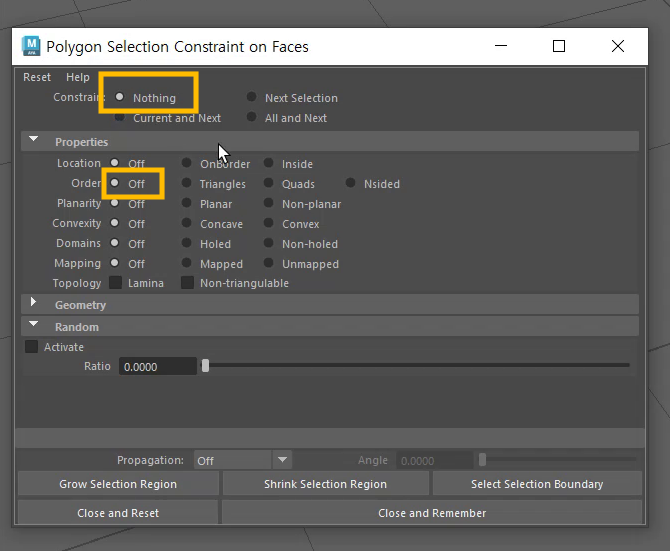Viewport: 670px width, 551px height.
Task: Set Mapping to Off
Action: (x=114, y=263)
